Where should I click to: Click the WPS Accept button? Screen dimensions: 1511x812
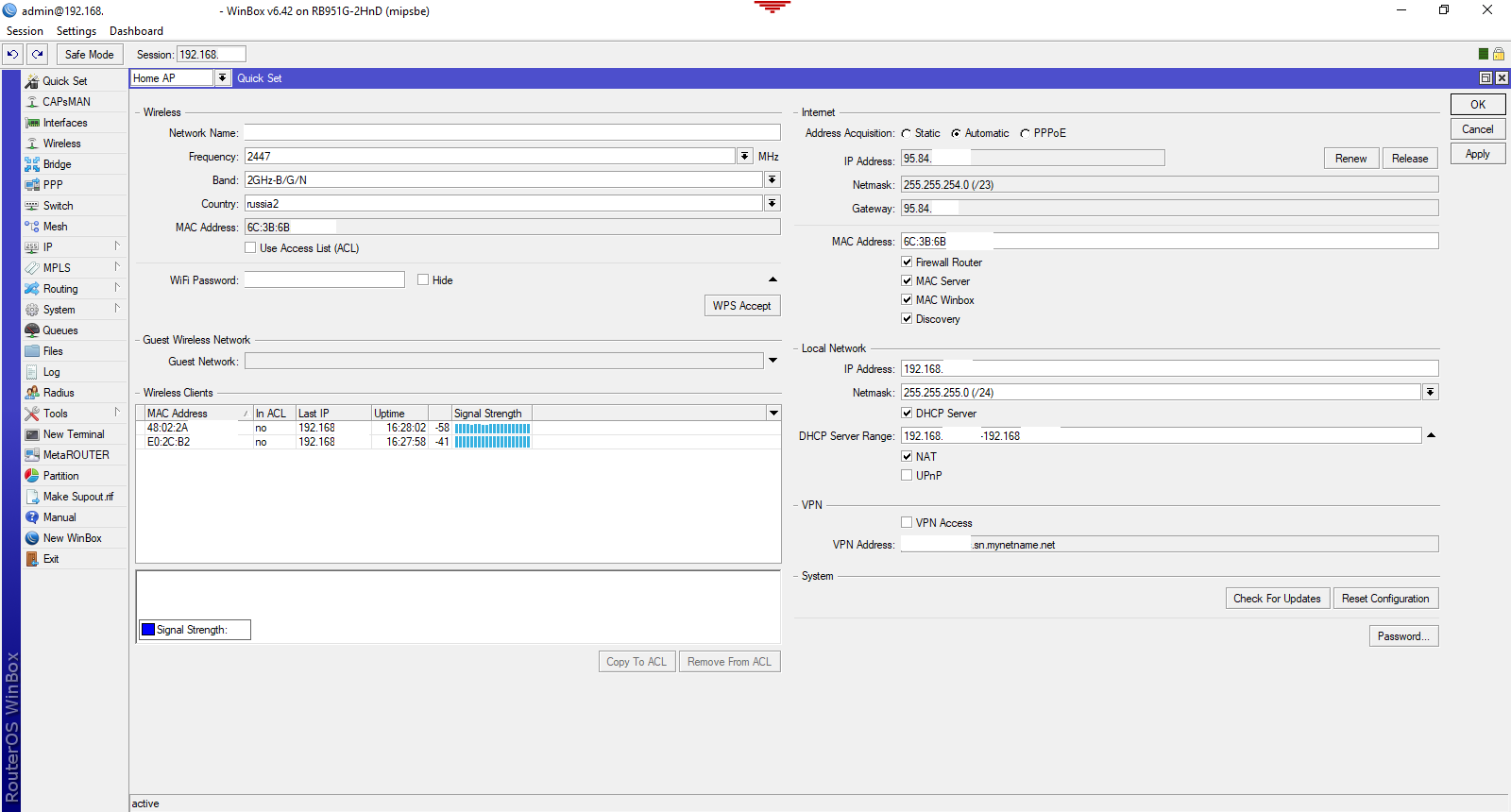coord(742,305)
